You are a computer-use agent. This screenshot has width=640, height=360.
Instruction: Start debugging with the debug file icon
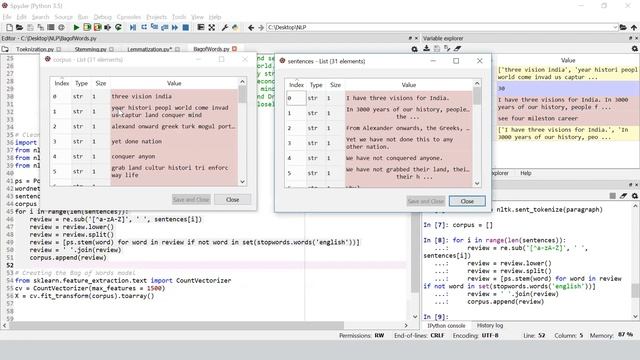pos(133,27)
